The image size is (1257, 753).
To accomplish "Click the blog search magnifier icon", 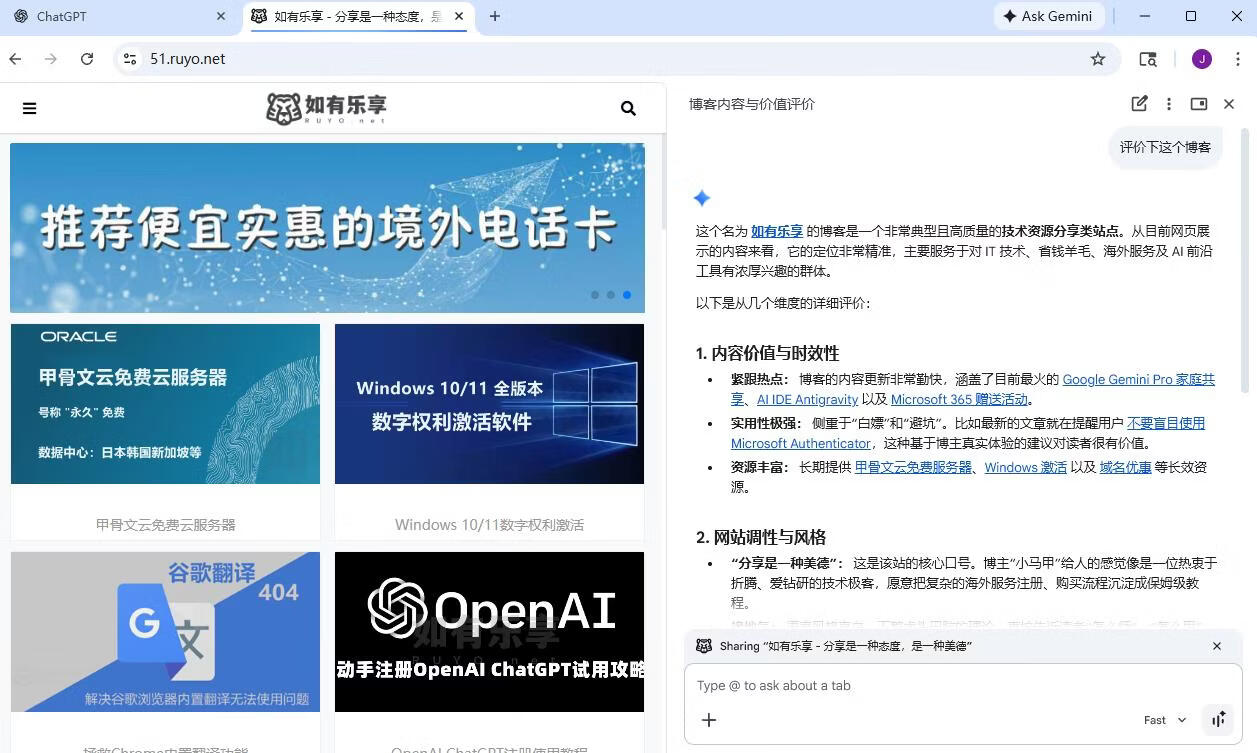I will coord(628,108).
